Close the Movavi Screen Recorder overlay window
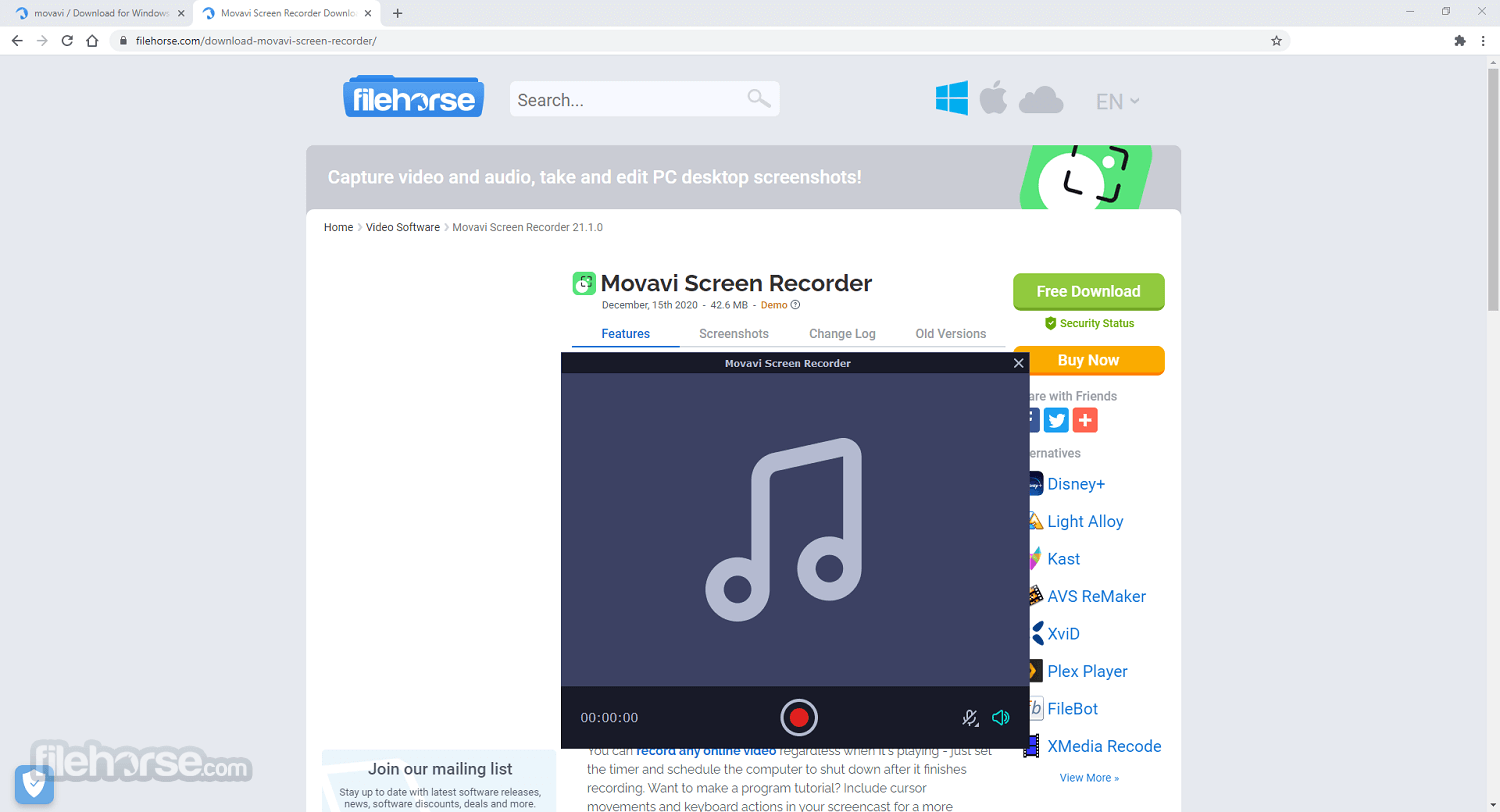The width and height of the screenshot is (1500, 812). coord(1018,363)
